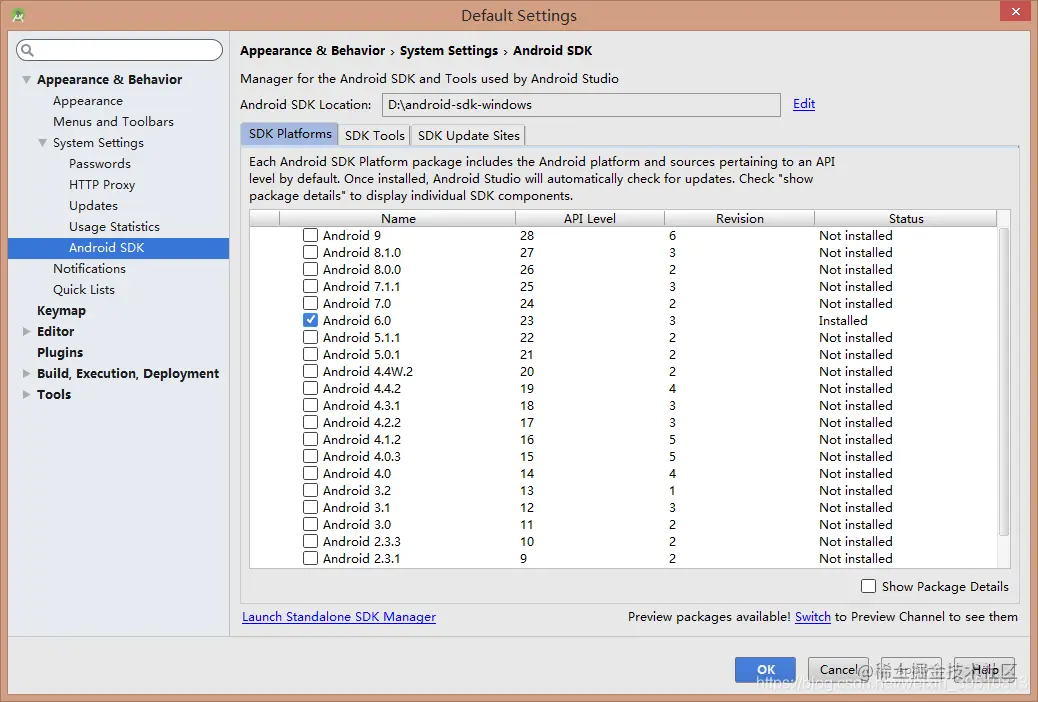Screen dimensions: 1038x702
Task: Expand the Tools section arrow
Action: pyautogui.click(x=26, y=394)
